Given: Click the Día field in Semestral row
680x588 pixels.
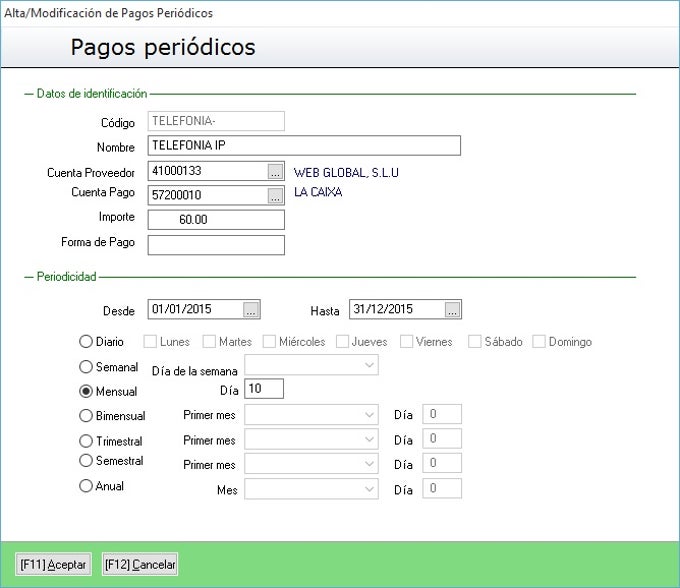Looking at the screenshot, I should point(442,463).
